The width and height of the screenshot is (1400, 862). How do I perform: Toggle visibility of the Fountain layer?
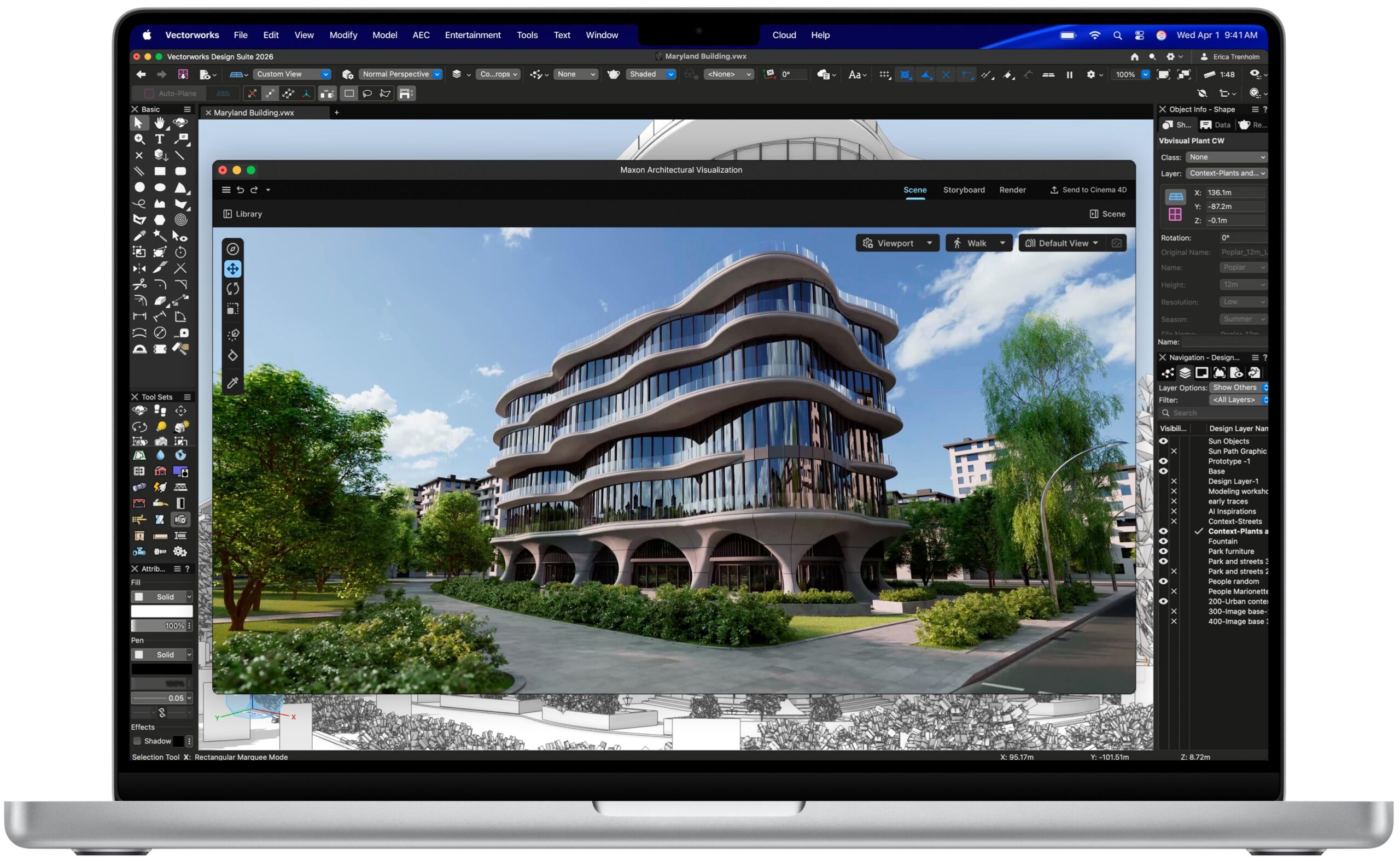tap(1164, 541)
